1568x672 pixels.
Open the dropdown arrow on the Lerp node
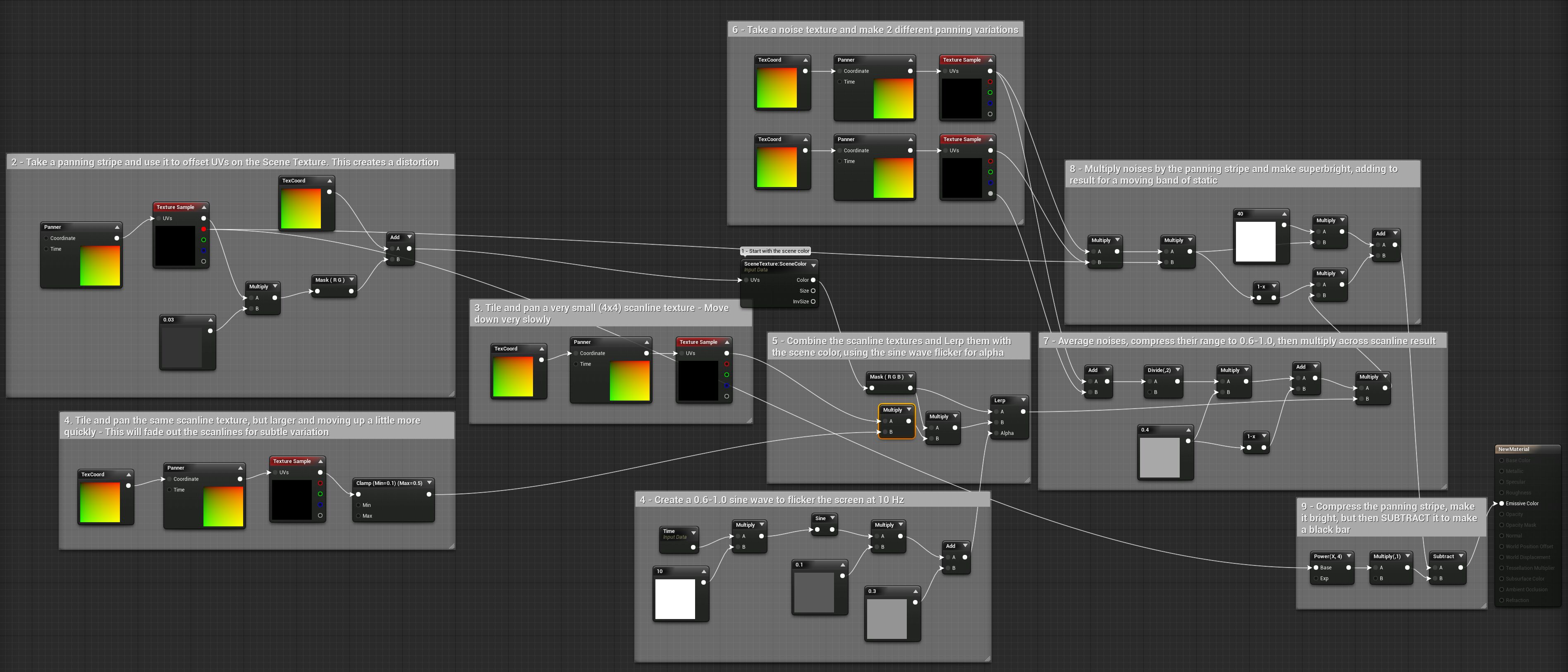(x=1024, y=400)
